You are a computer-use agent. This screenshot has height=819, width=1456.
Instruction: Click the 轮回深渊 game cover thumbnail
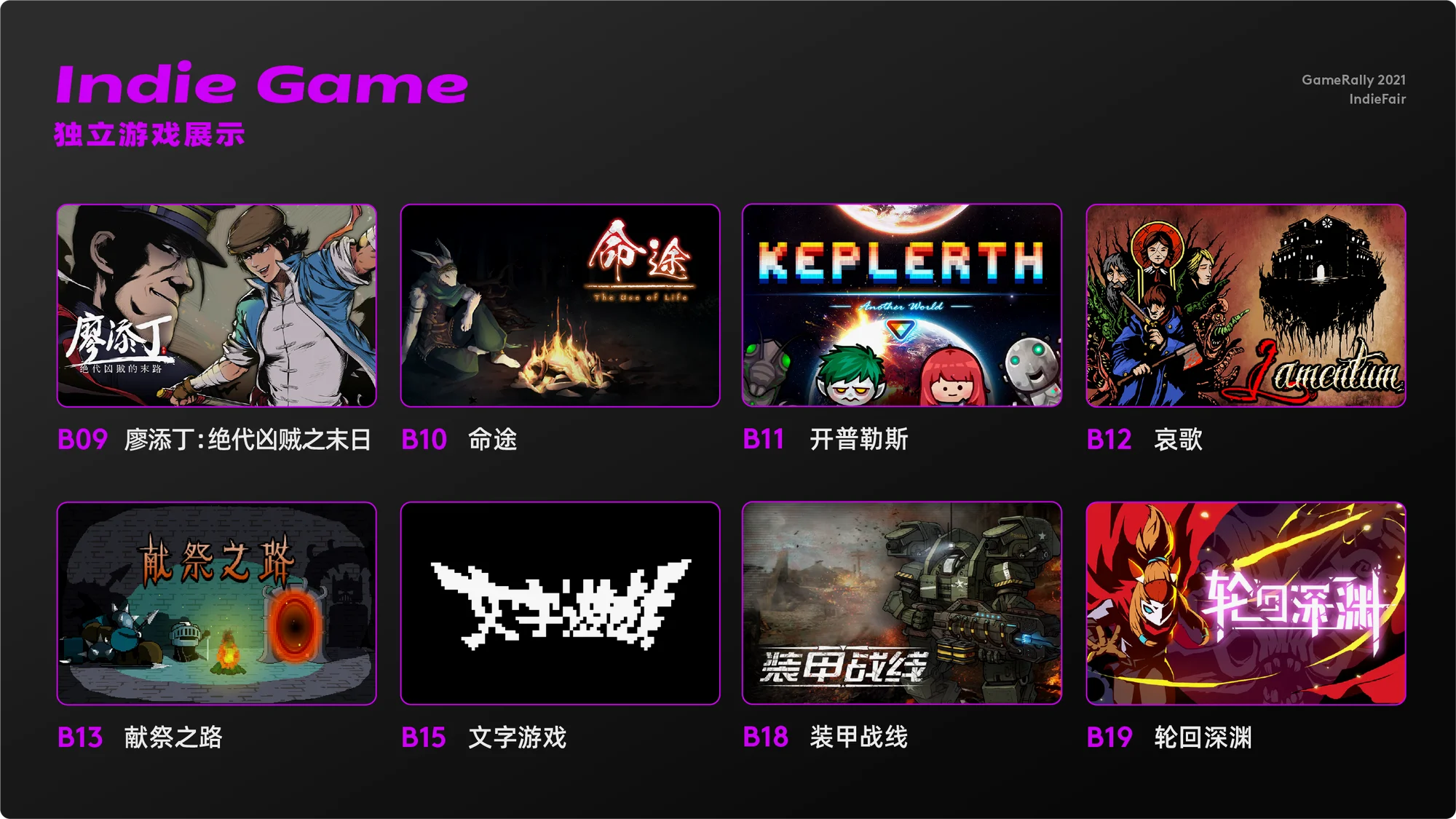(1246, 603)
